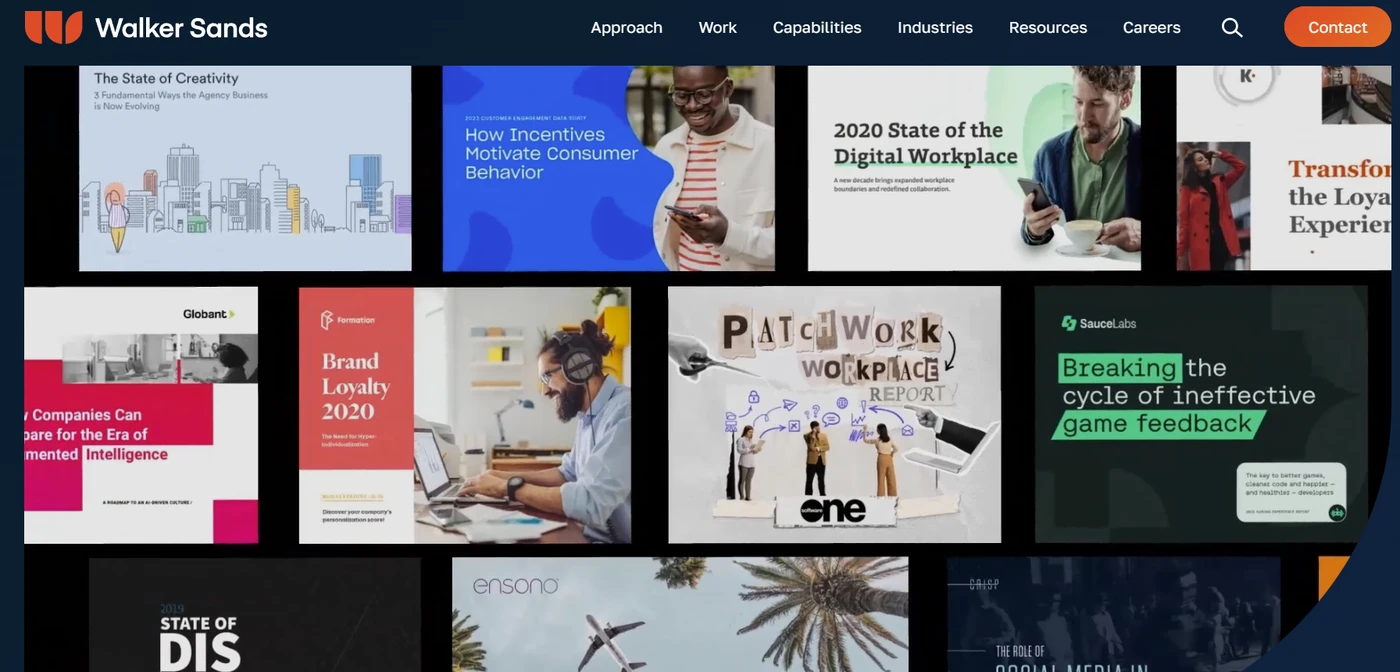Open How Incentives Motivate Consumer Behavior card
The height and width of the screenshot is (672, 1400).
(x=608, y=168)
